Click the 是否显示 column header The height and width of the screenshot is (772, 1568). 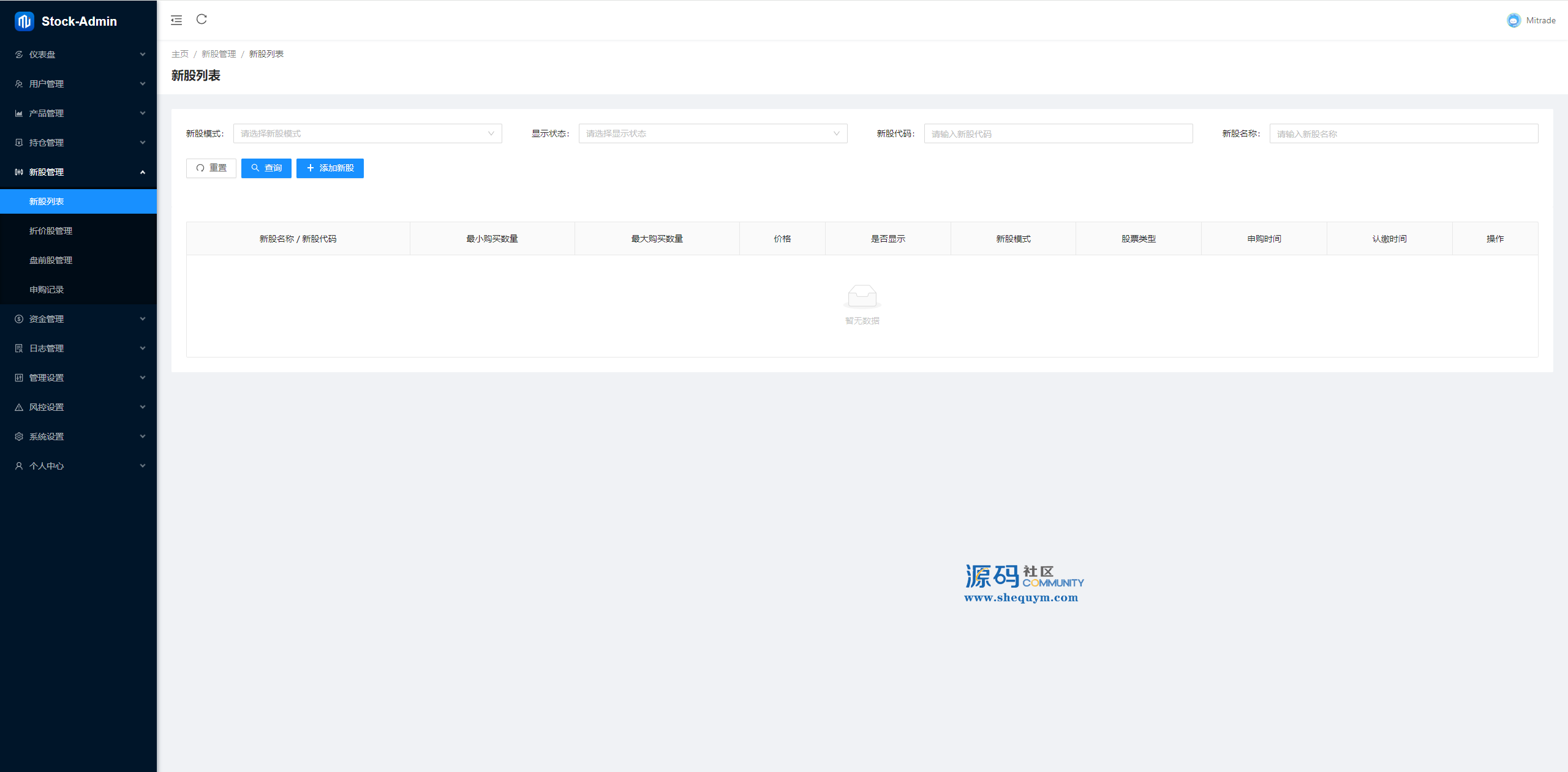(888, 239)
